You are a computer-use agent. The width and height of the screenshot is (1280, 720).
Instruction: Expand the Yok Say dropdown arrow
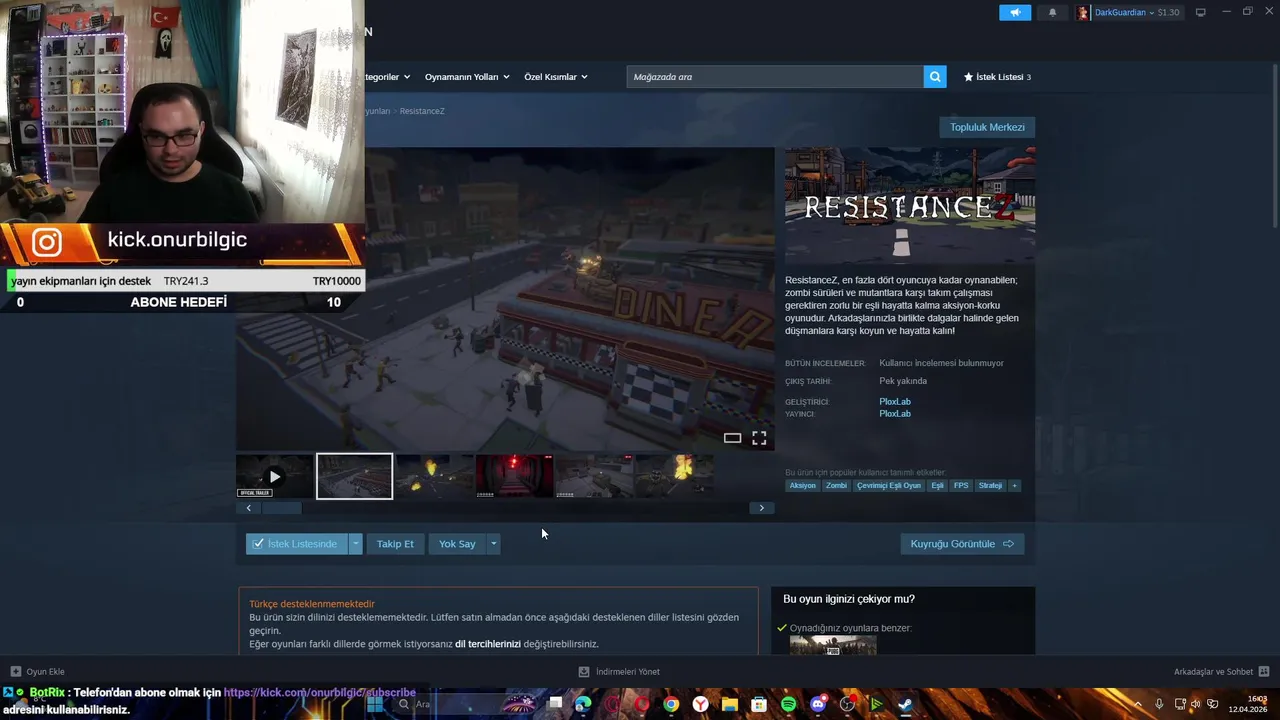(493, 544)
